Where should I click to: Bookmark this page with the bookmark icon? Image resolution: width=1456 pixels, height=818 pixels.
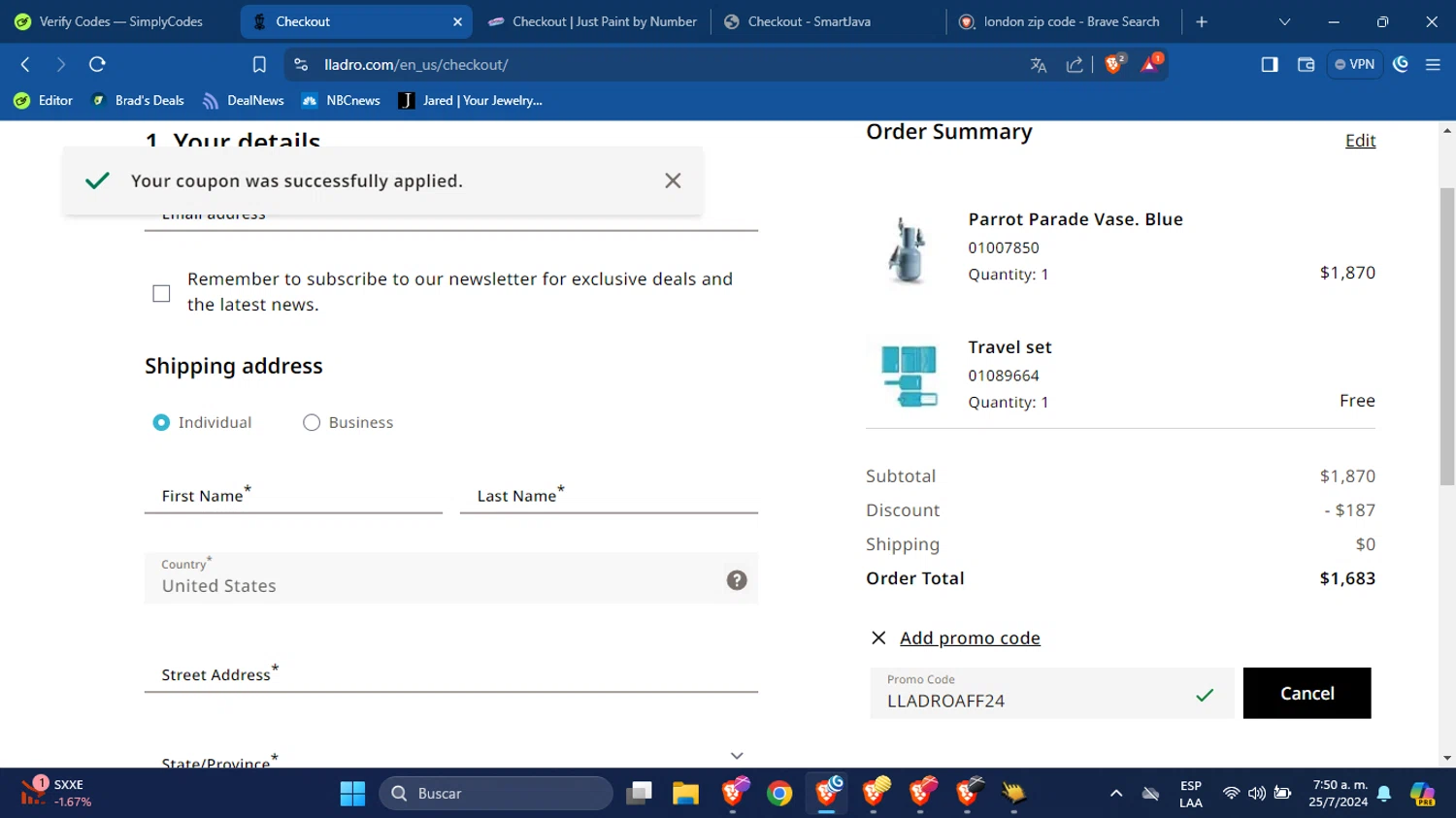point(259,65)
